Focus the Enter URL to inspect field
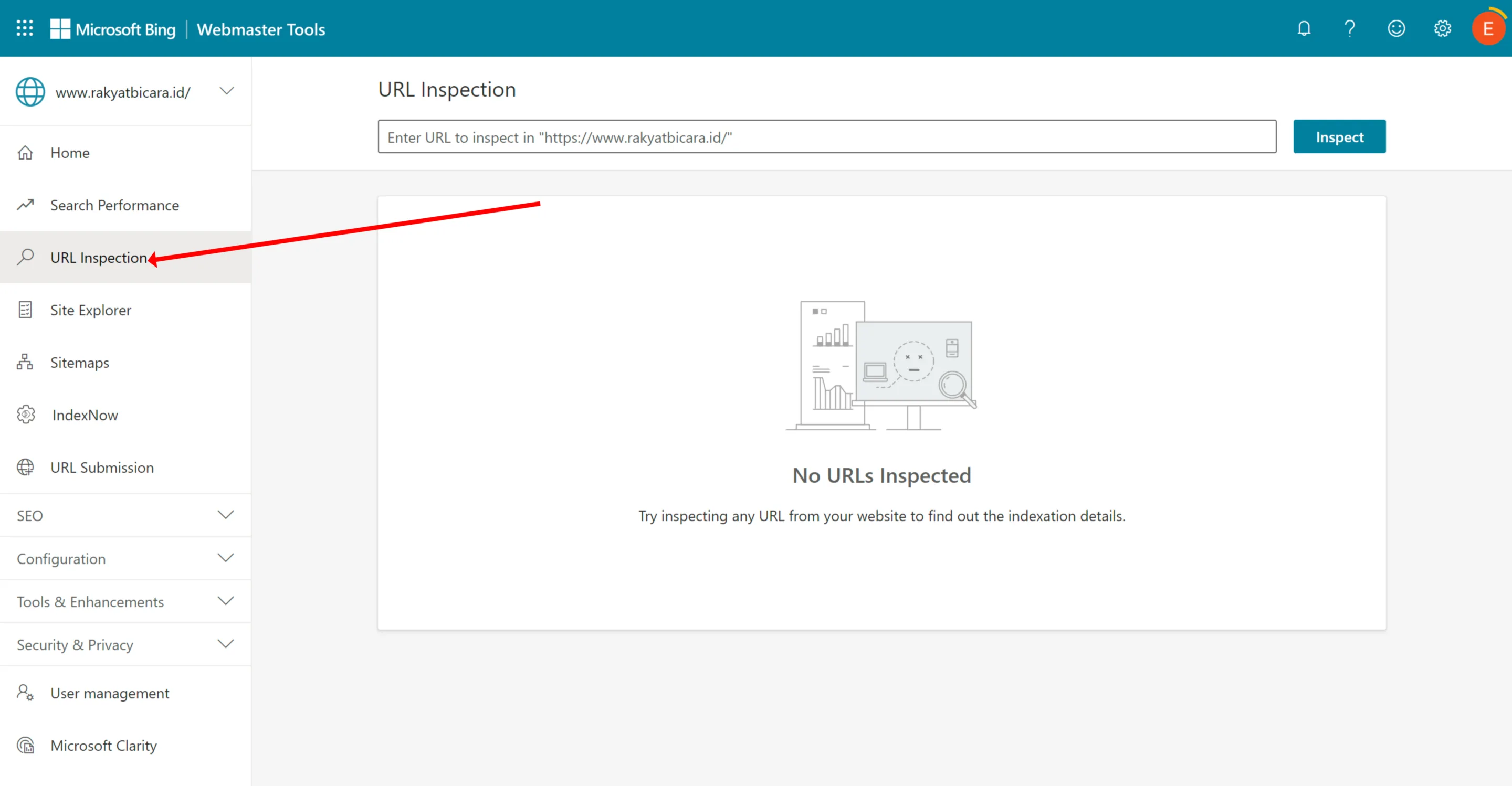The width and height of the screenshot is (1512, 786). pyautogui.click(x=826, y=136)
